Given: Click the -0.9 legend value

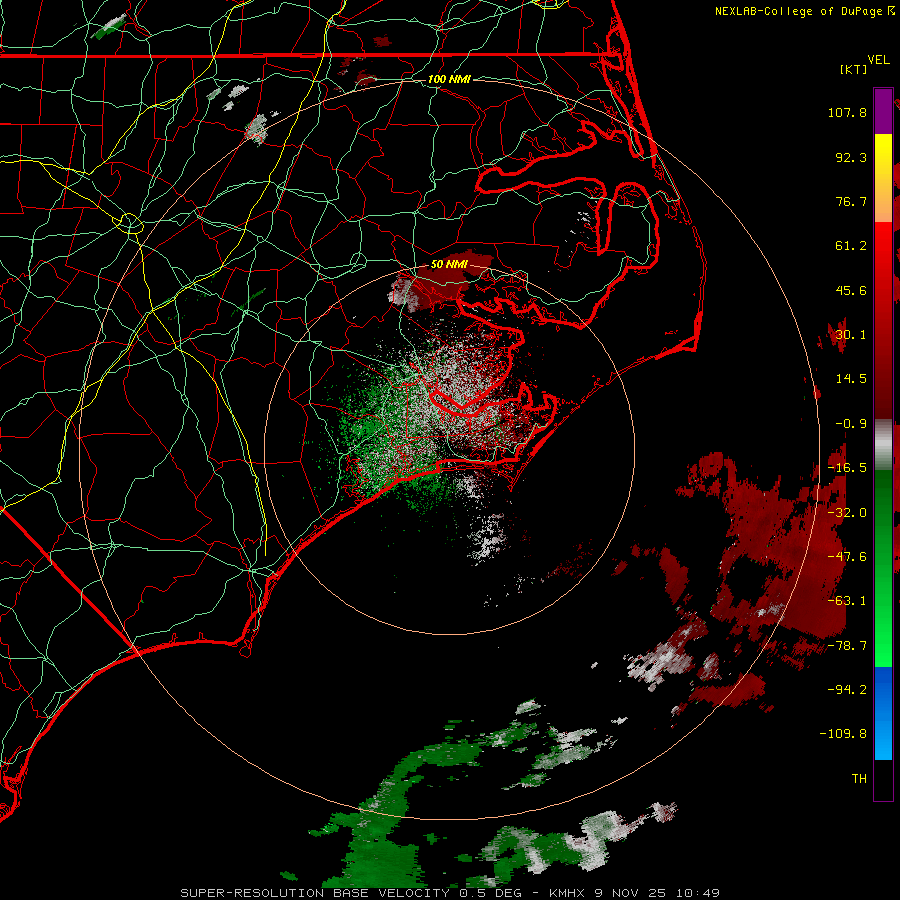Looking at the screenshot, I should click(x=851, y=424).
